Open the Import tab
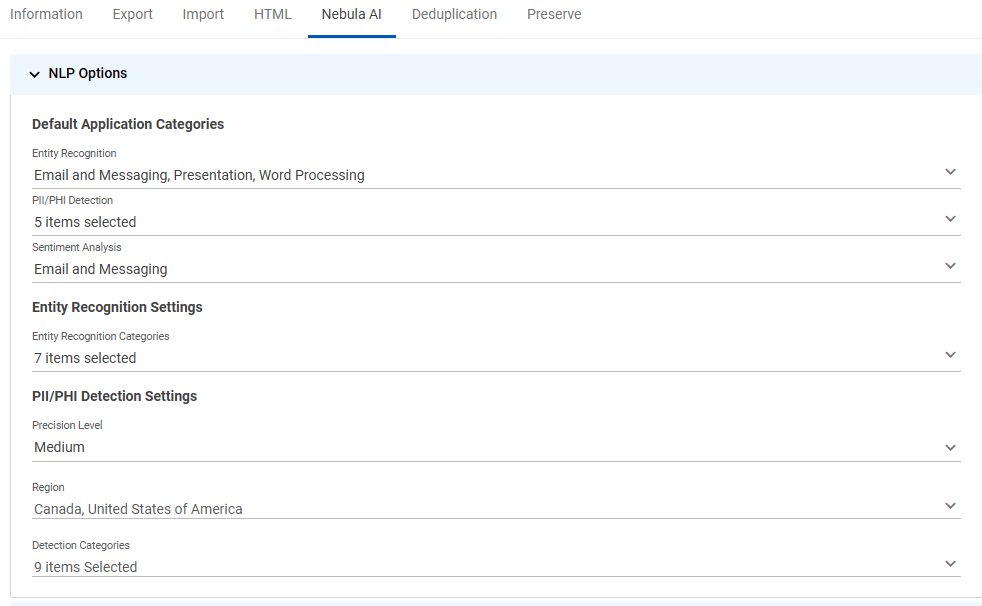The width and height of the screenshot is (982, 606). click(x=203, y=14)
